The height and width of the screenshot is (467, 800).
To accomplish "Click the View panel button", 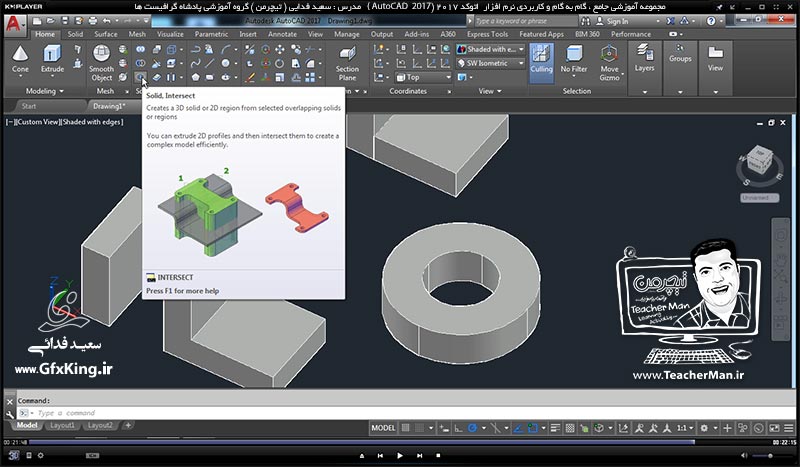I will 715,58.
